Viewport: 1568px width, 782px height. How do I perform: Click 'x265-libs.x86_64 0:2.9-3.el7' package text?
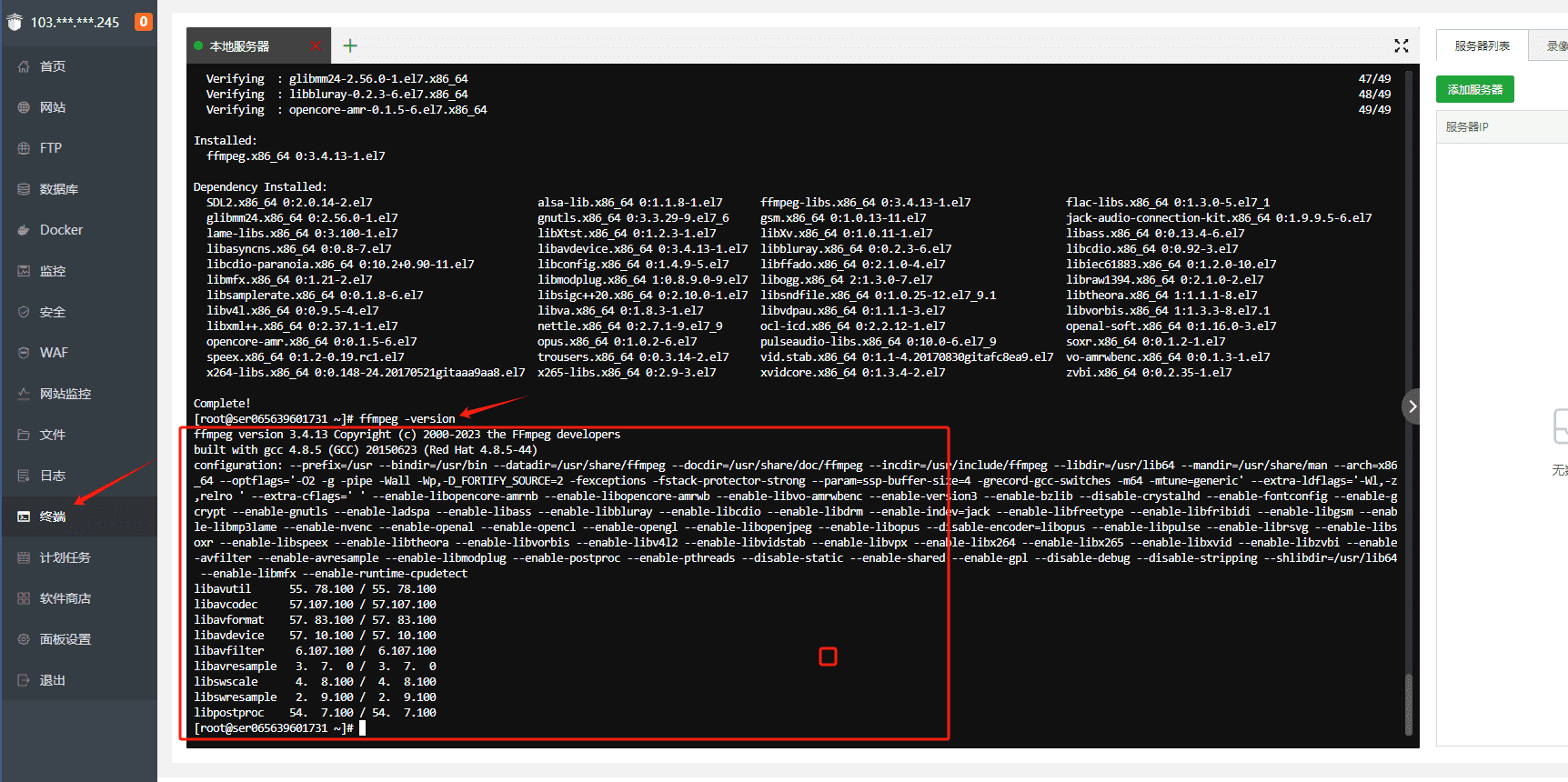point(627,373)
